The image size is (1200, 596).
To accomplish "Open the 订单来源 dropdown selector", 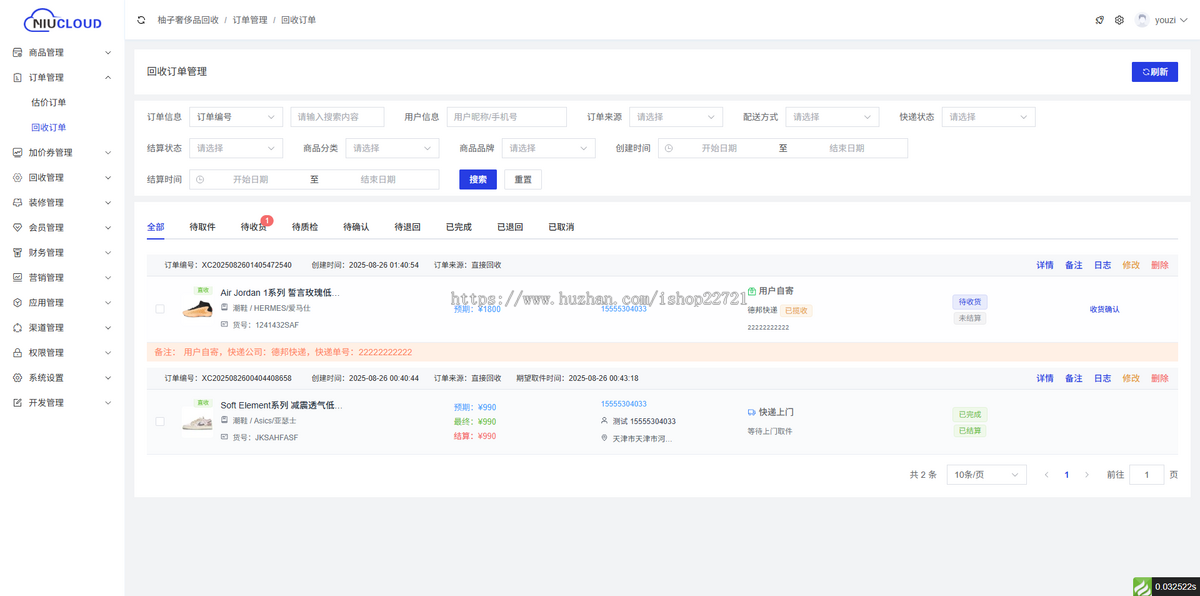I will (675, 116).
